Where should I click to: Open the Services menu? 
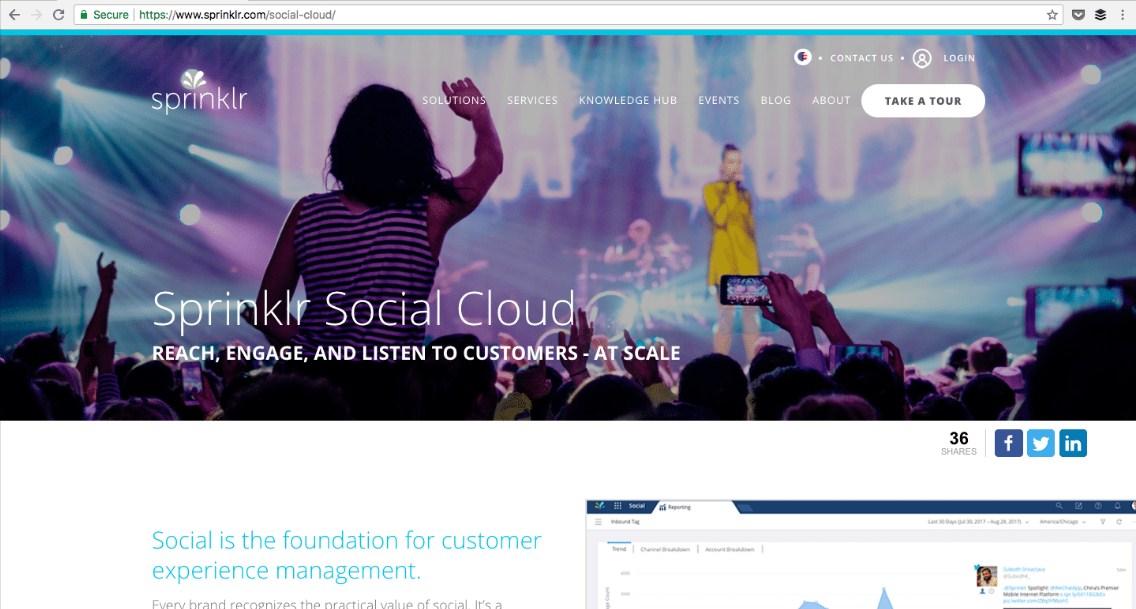coord(532,100)
